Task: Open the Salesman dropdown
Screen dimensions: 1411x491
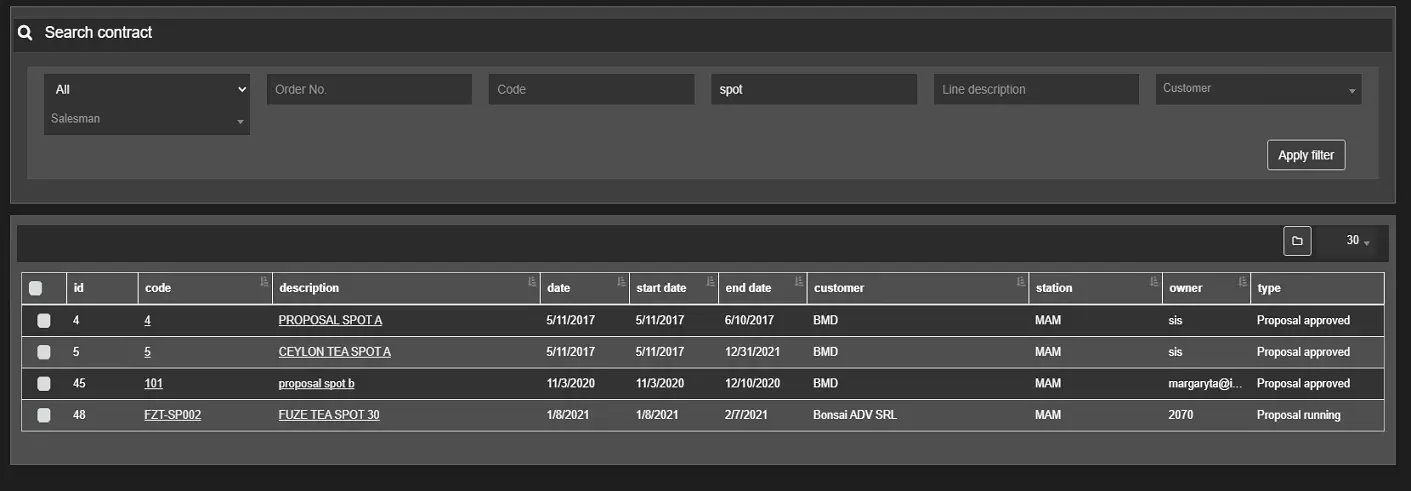Action: click(x=147, y=120)
